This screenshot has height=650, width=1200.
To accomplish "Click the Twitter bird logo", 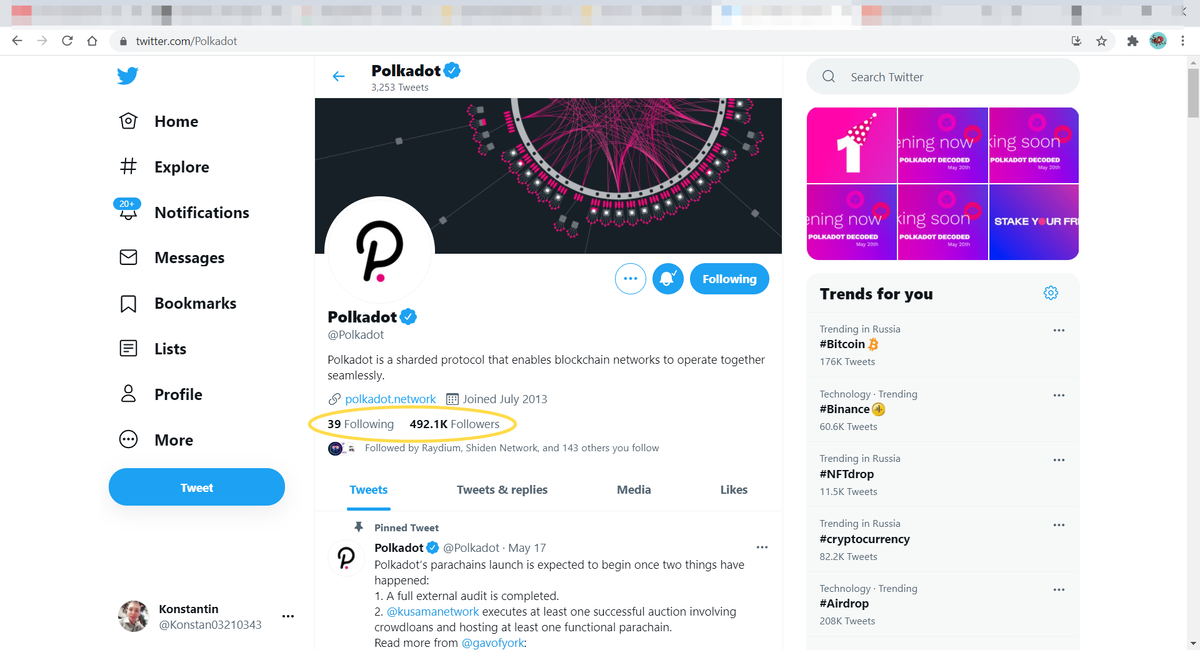I will pos(127,76).
